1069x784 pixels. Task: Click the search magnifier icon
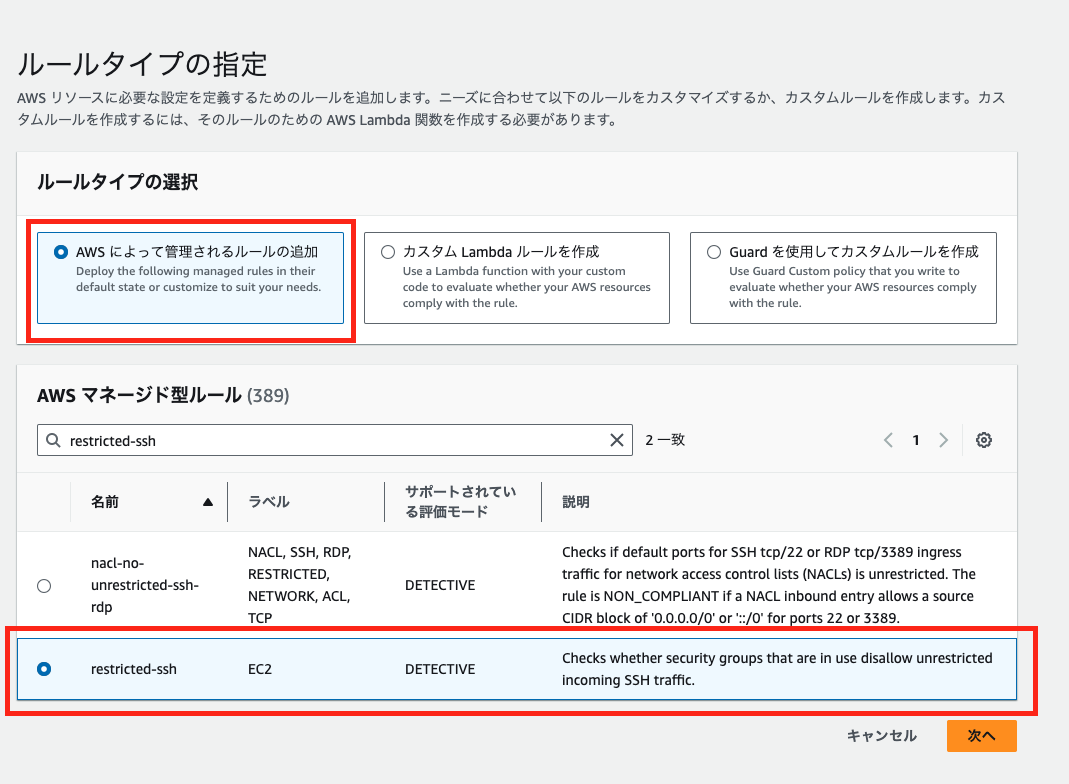pos(53,440)
